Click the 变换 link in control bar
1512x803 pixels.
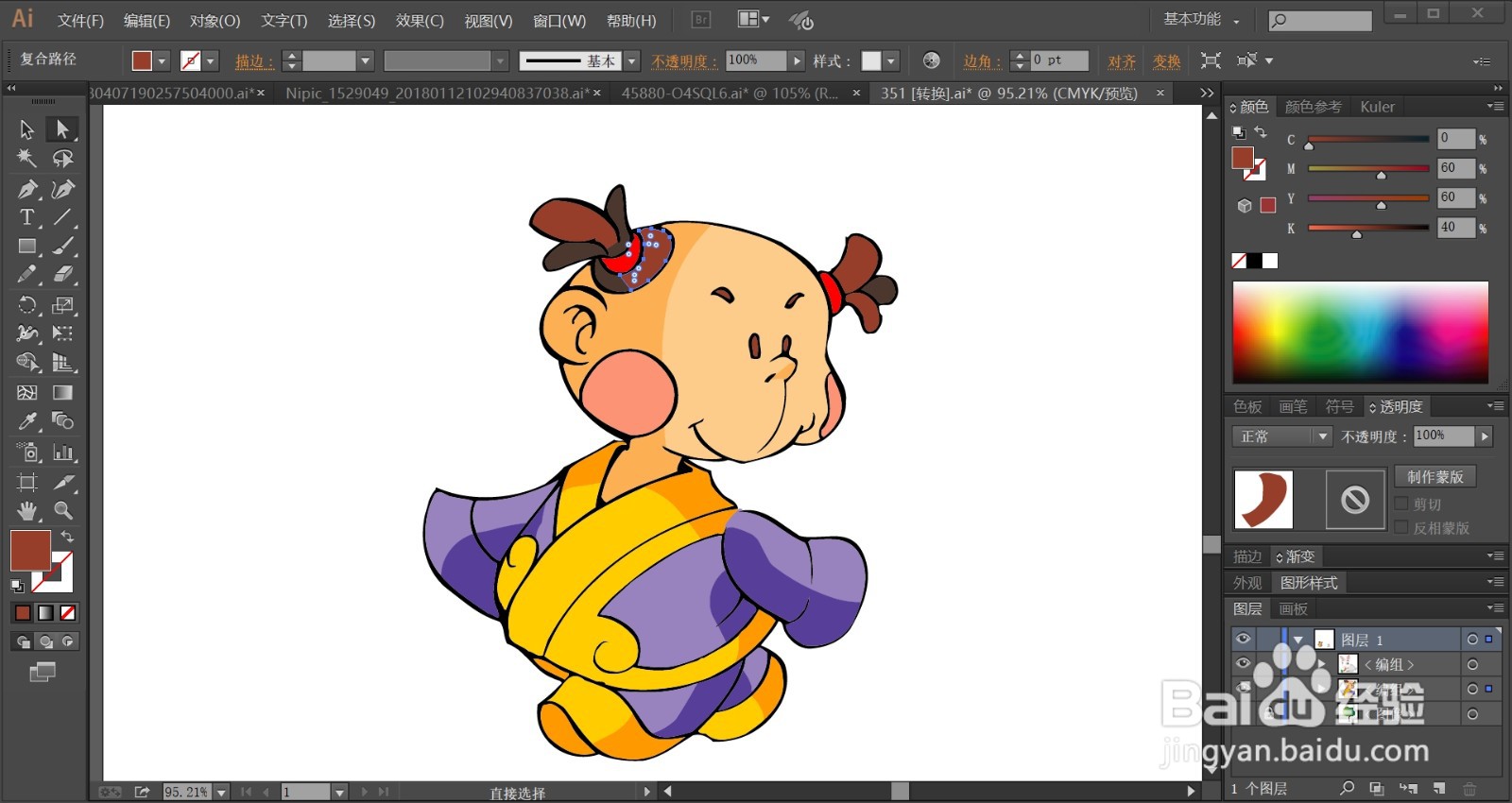click(1166, 61)
